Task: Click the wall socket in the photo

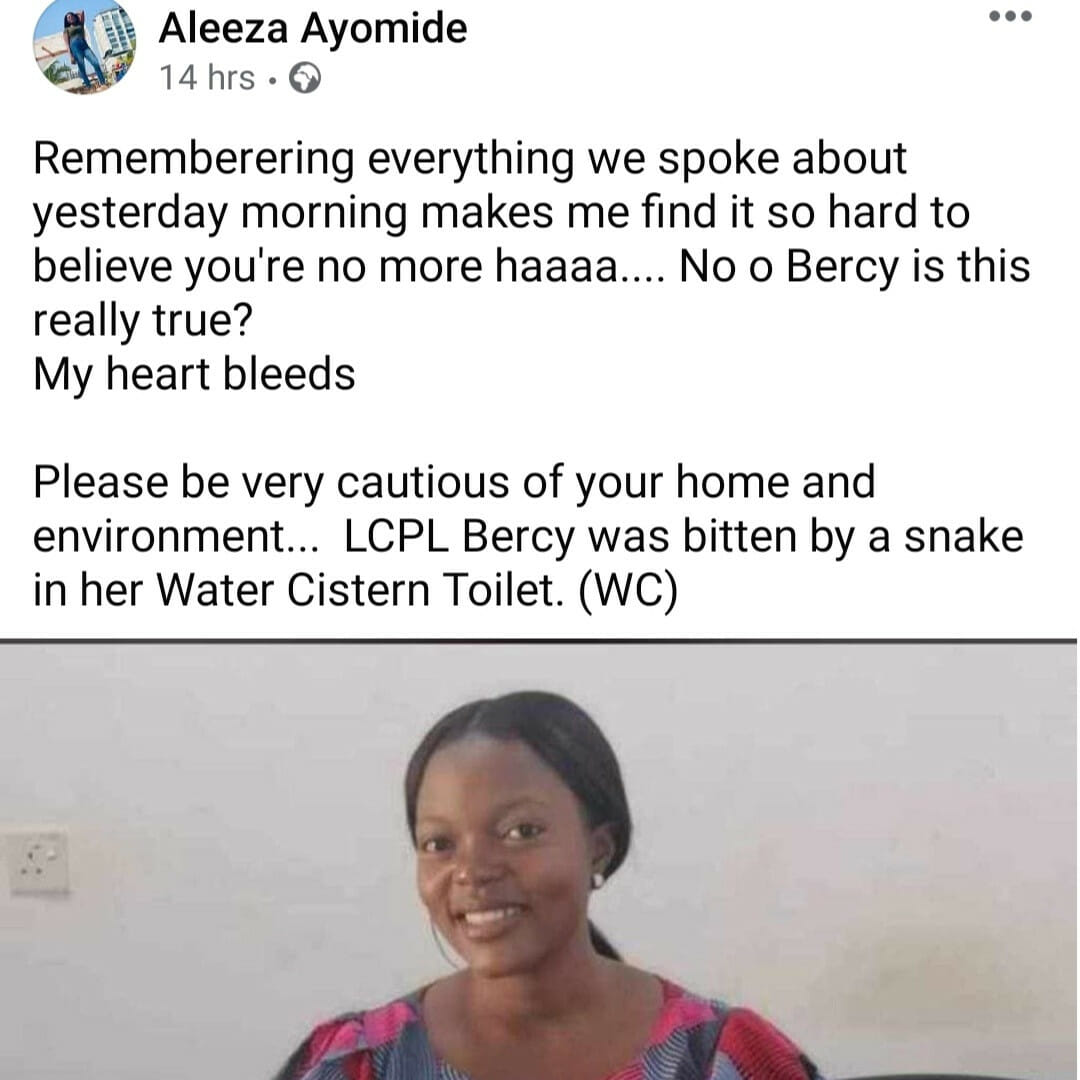Action: pos(39,862)
